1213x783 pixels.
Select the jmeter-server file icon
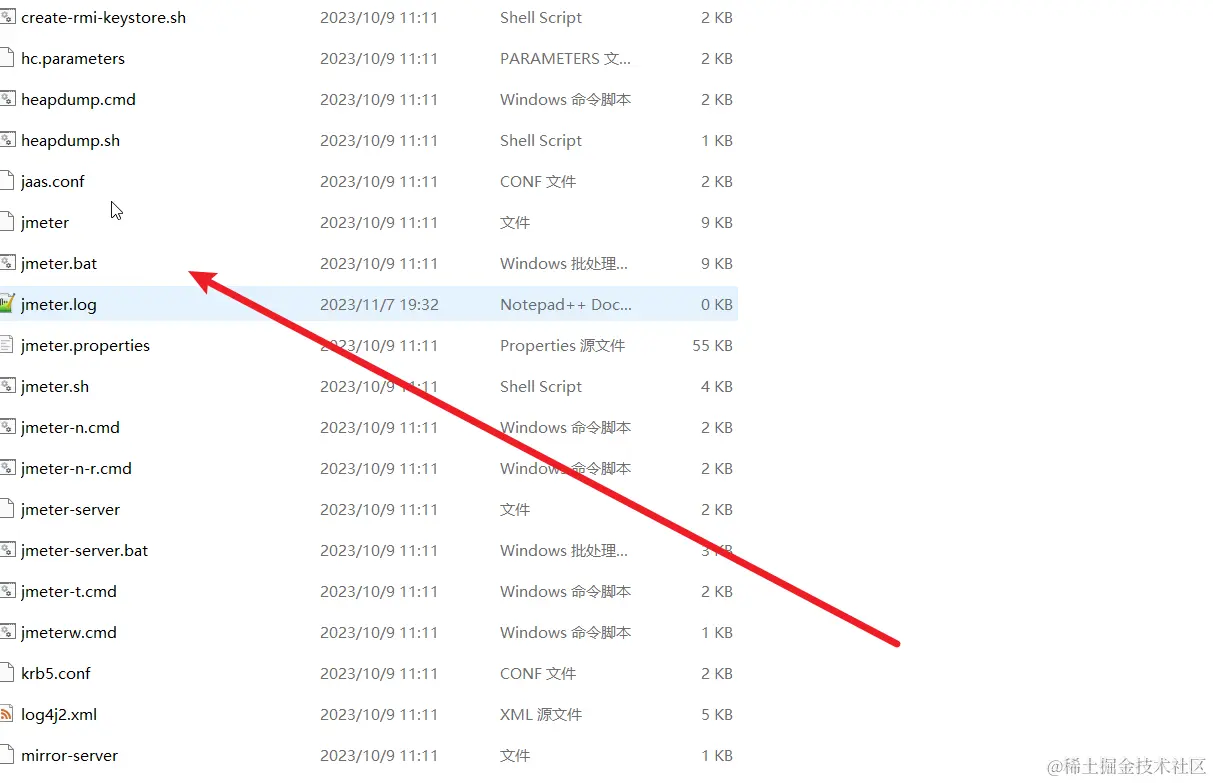click(6, 509)
